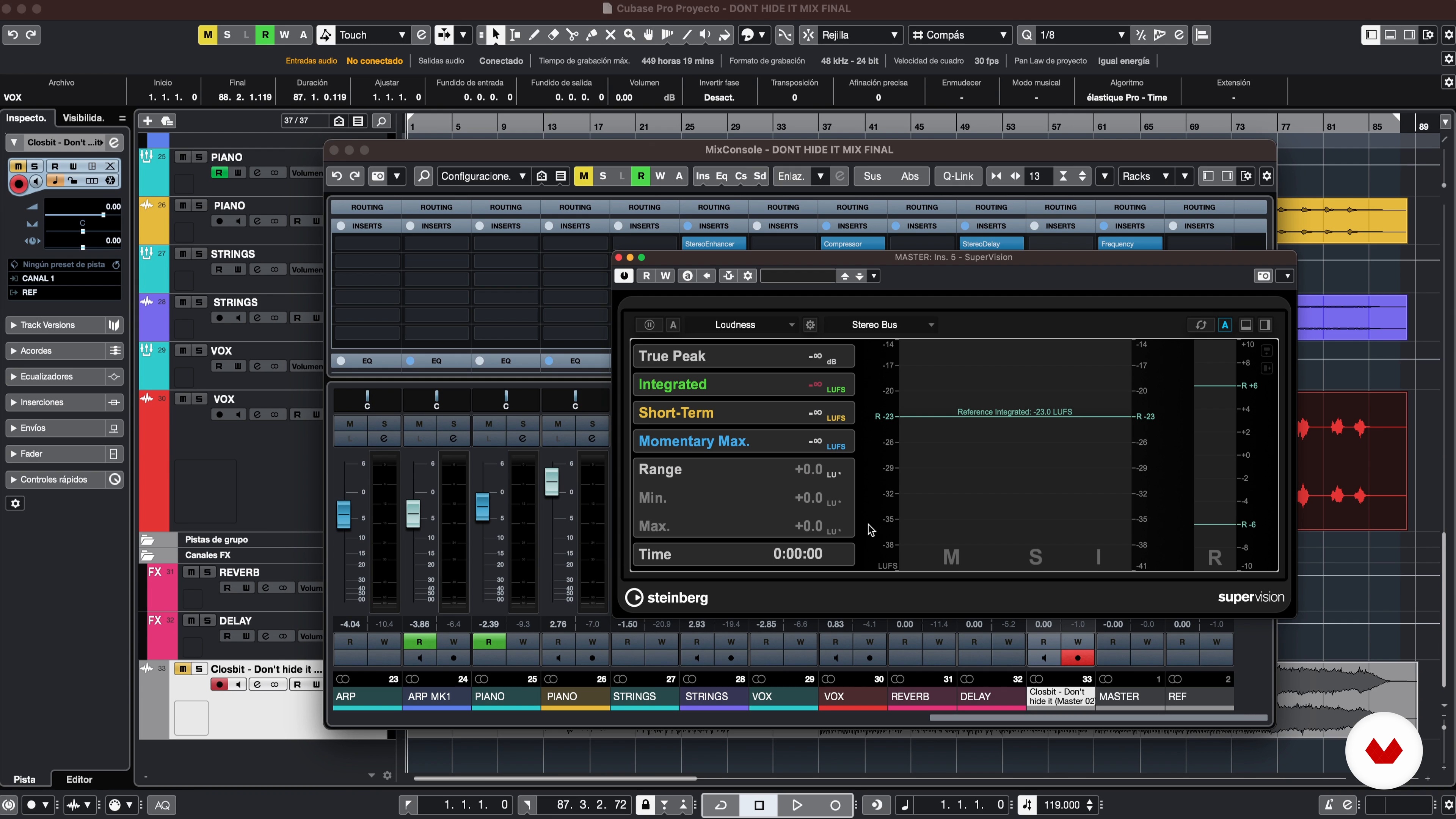Take MixConsole snapshot camera icon
The image size is (1456, 819).
(x=378, y=176)
